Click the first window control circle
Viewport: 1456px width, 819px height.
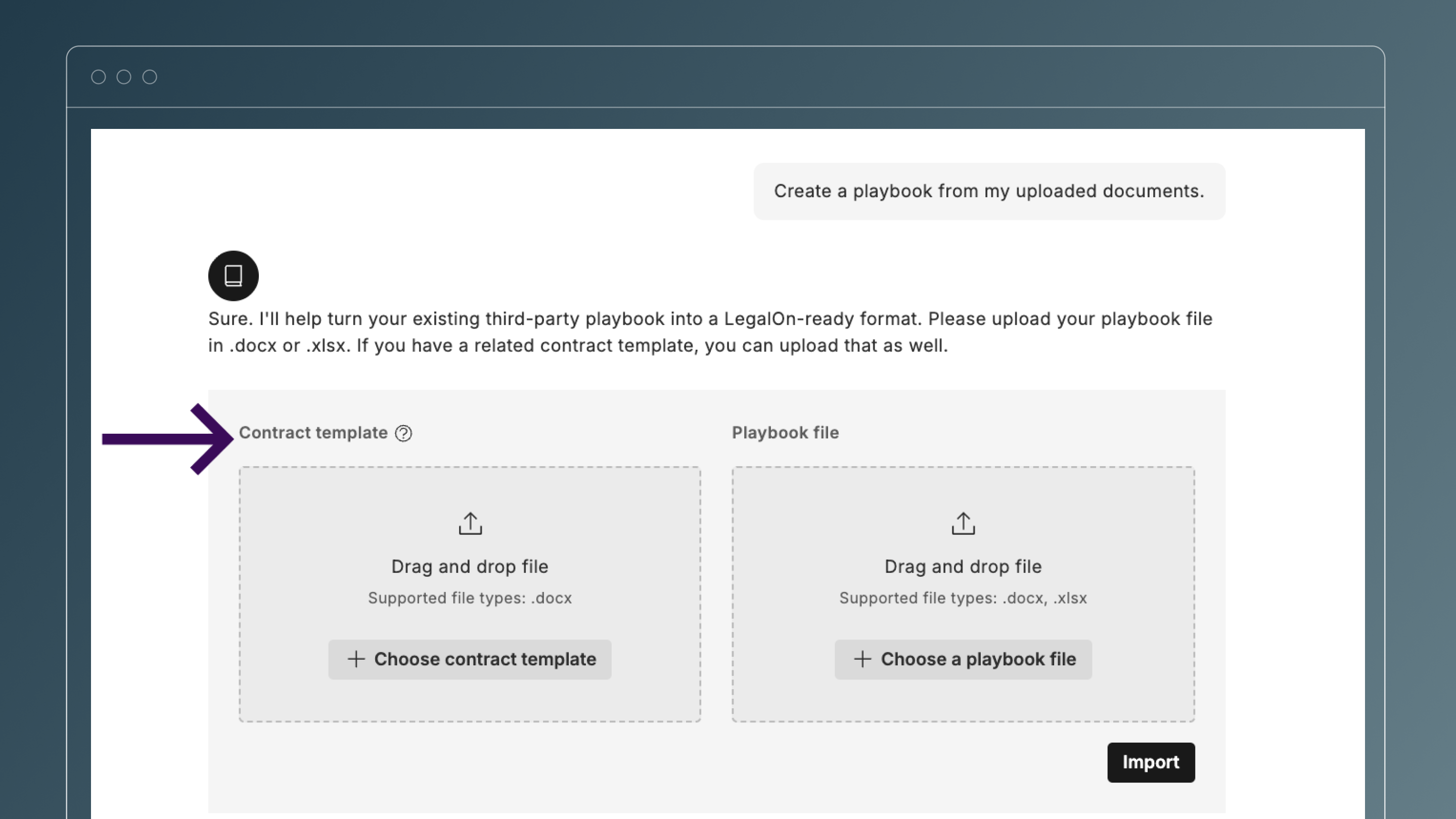click(99, 77)
